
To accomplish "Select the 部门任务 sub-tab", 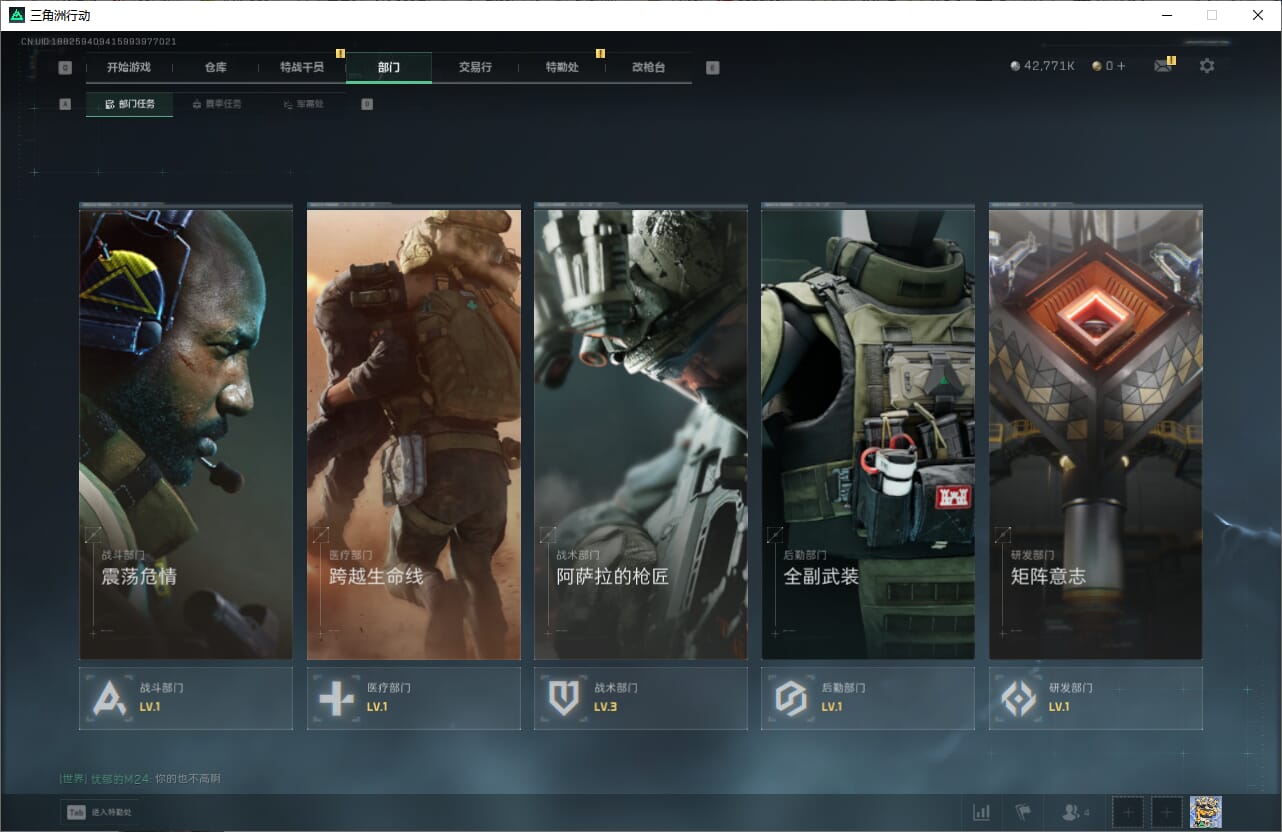I will [130, 104].
